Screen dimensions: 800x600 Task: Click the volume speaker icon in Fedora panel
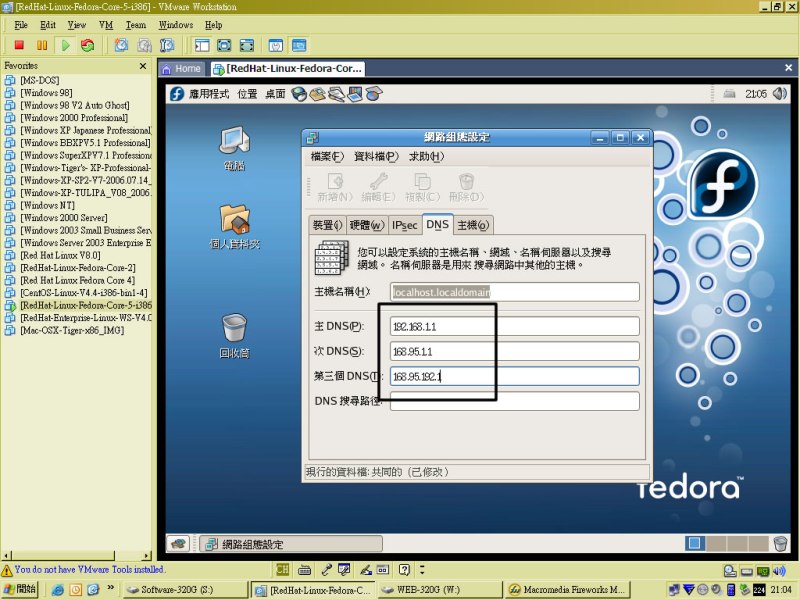[780, 93]
